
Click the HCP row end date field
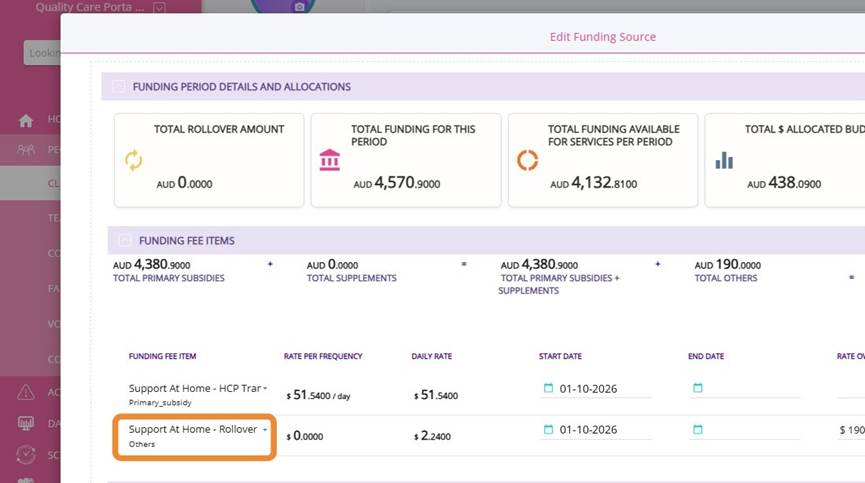coord(744,388)
